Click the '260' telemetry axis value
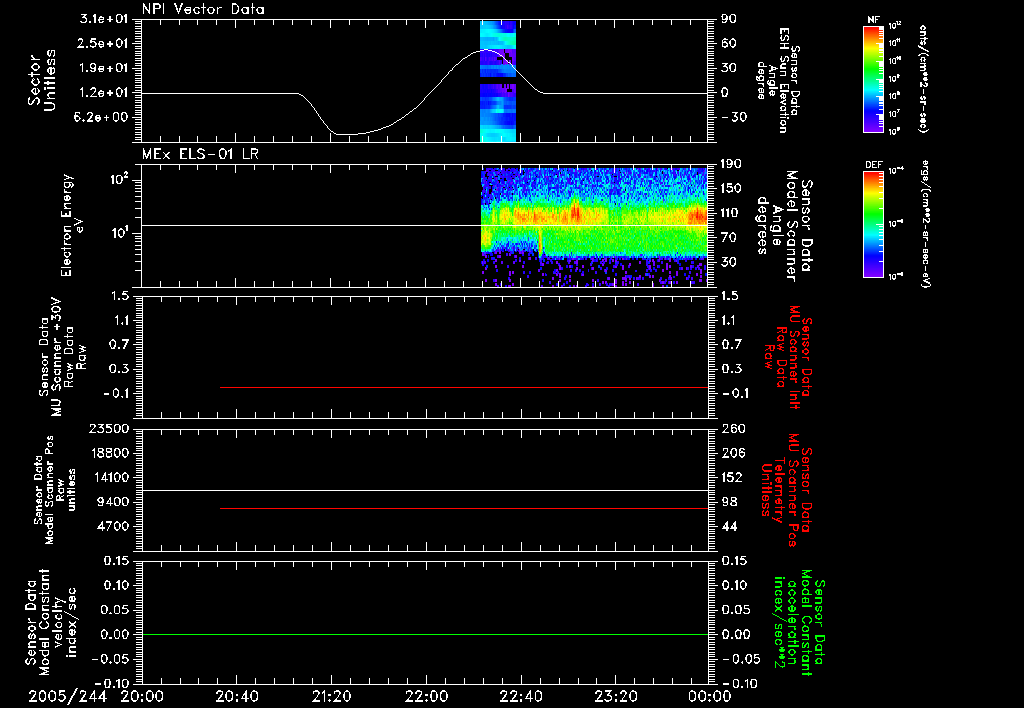 (733, 428)
